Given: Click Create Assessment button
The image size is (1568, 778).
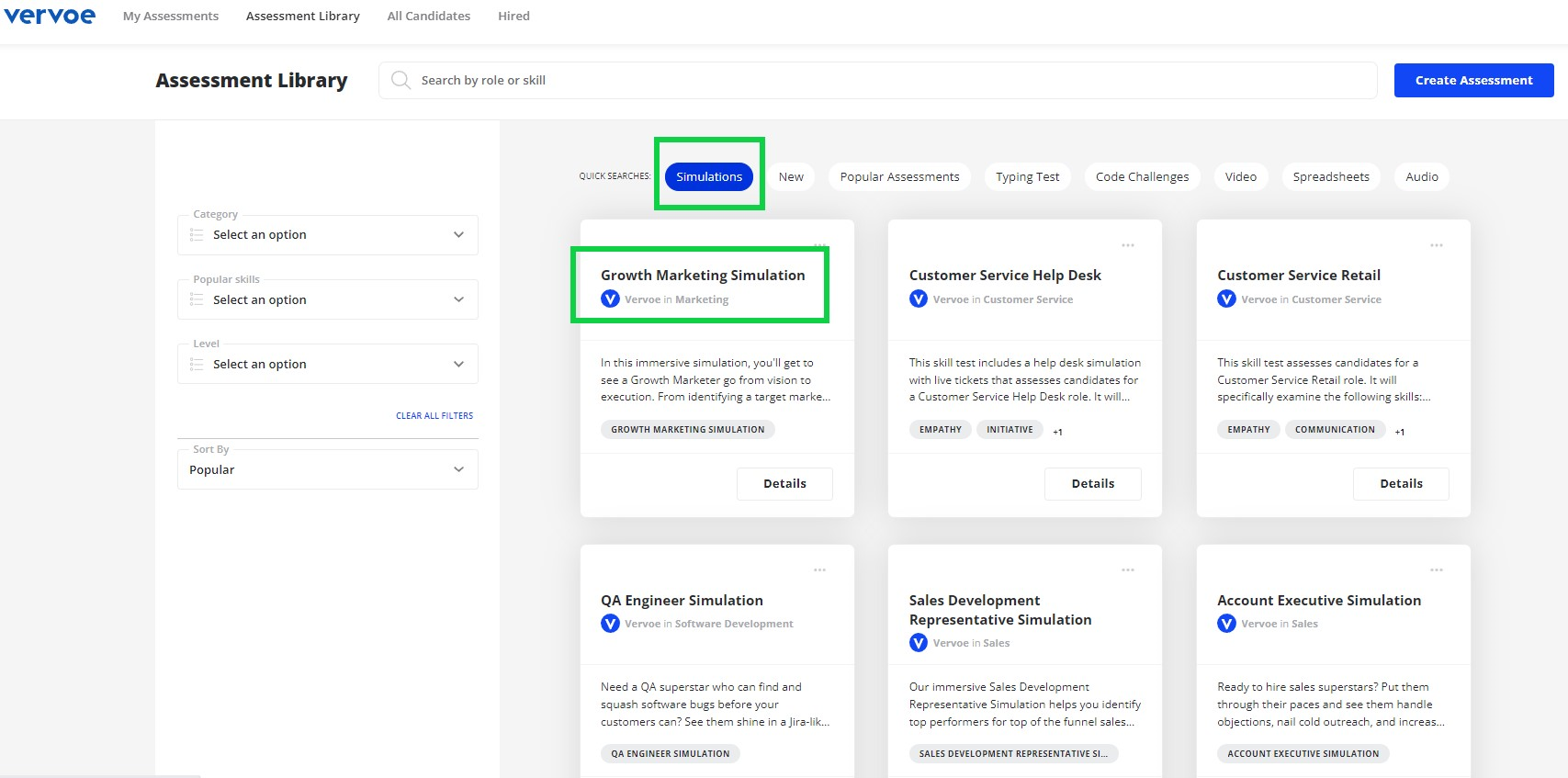Looking at the screenshot, I should [1473, 80].
